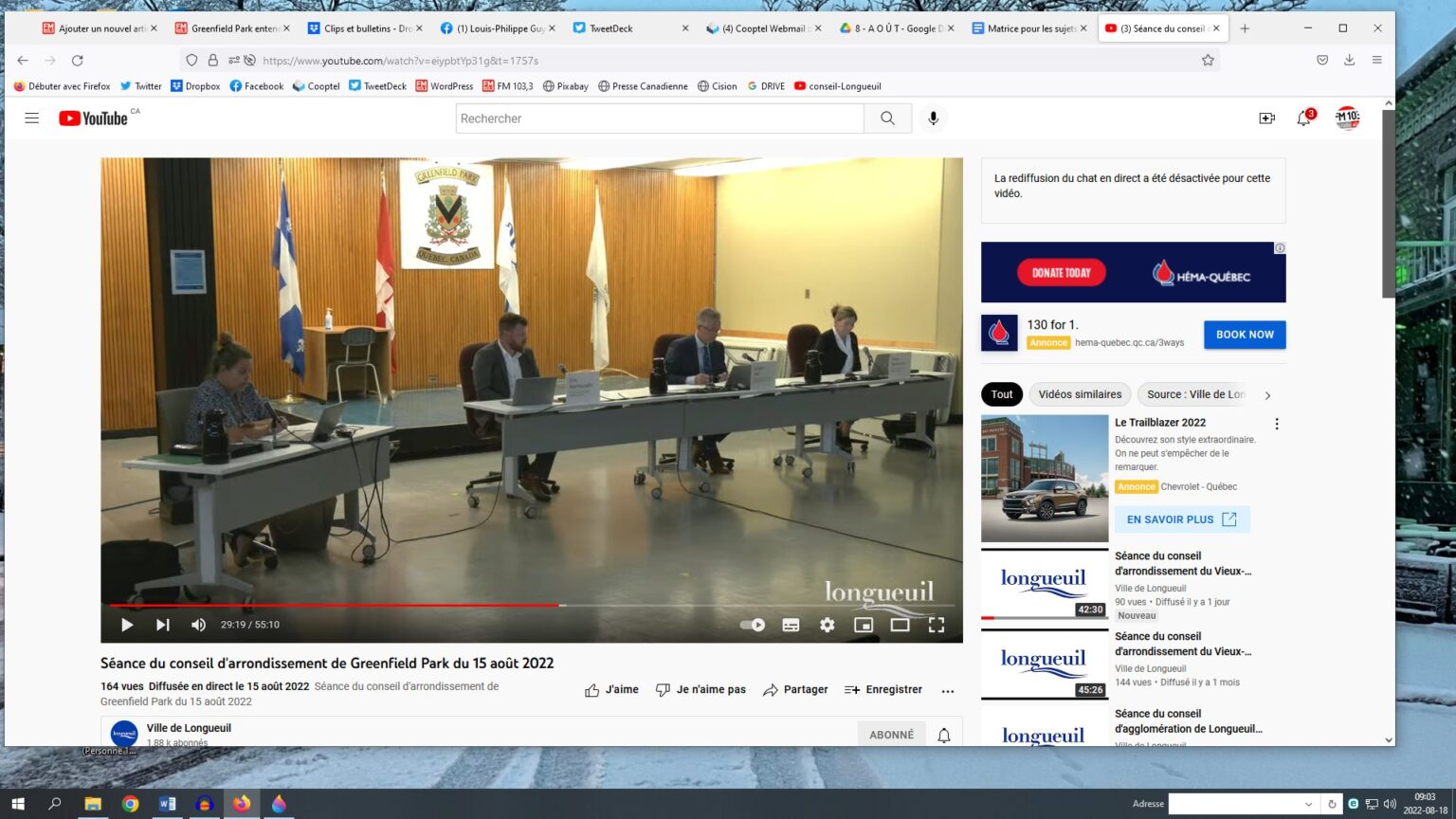Open video settings gear

tap(828, 625)
